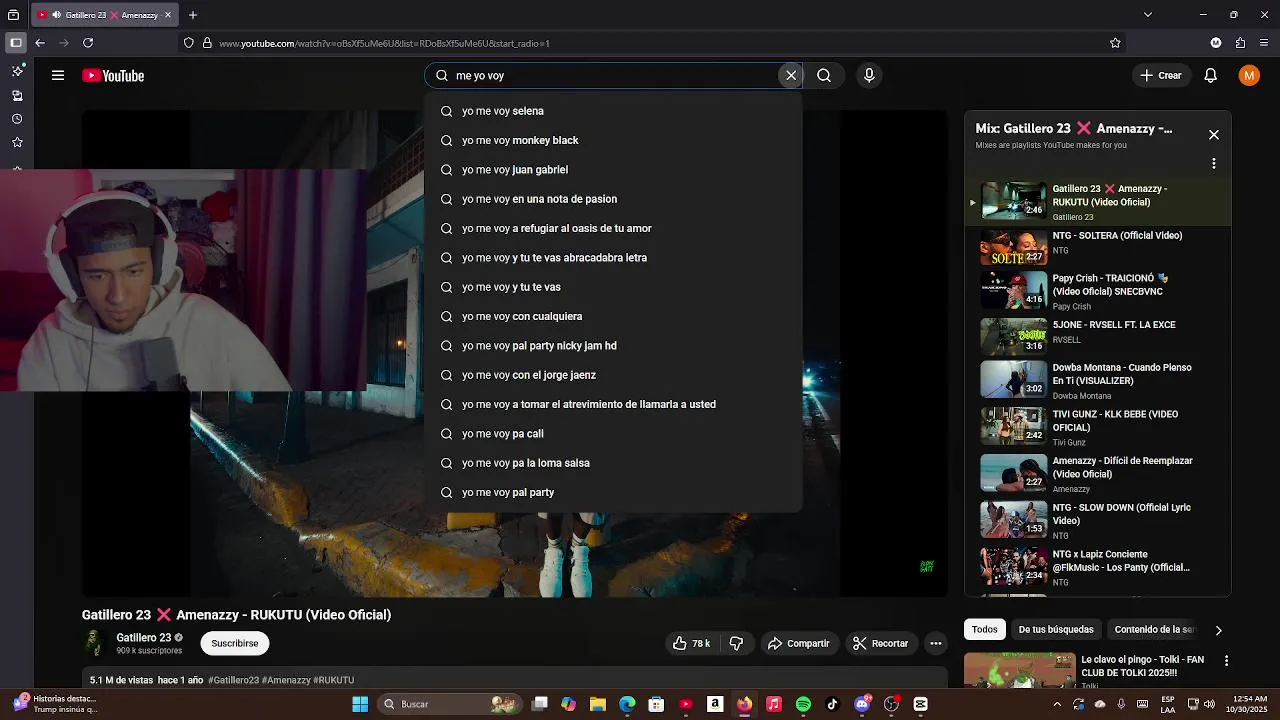Open the browser application menu

point(1265,43)
